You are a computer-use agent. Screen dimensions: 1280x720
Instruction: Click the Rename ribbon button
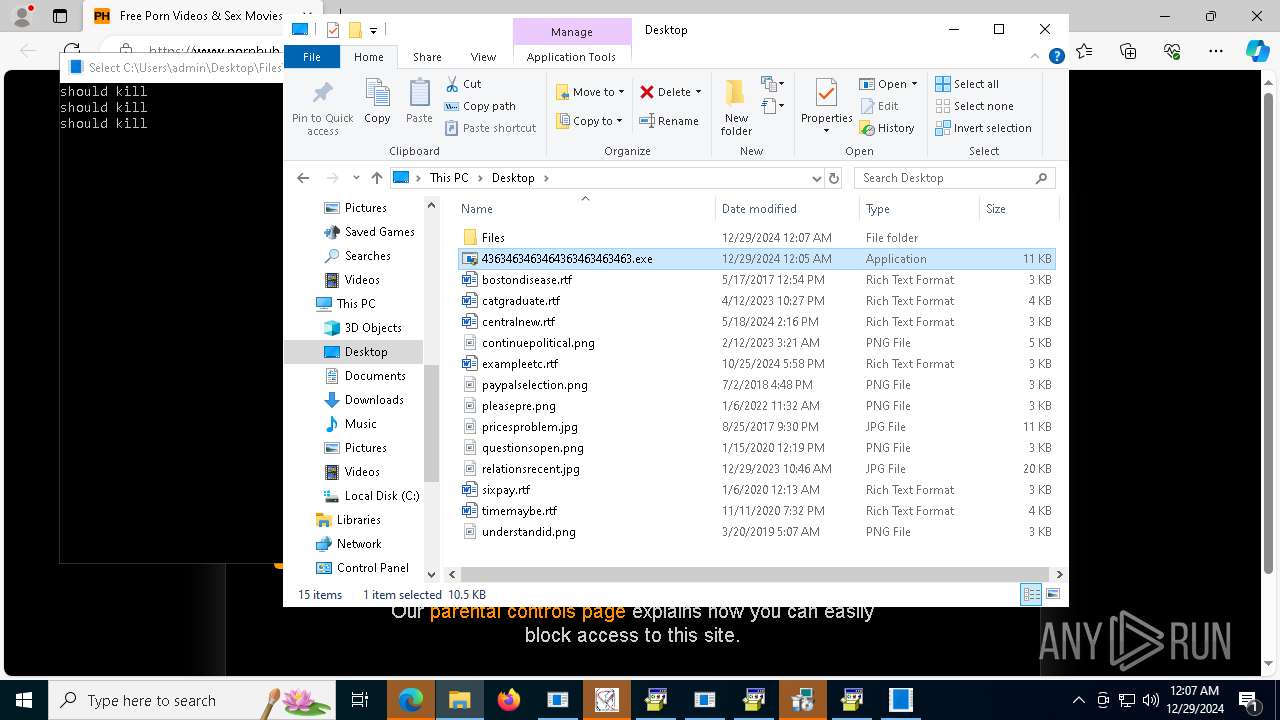coord(669,121)
